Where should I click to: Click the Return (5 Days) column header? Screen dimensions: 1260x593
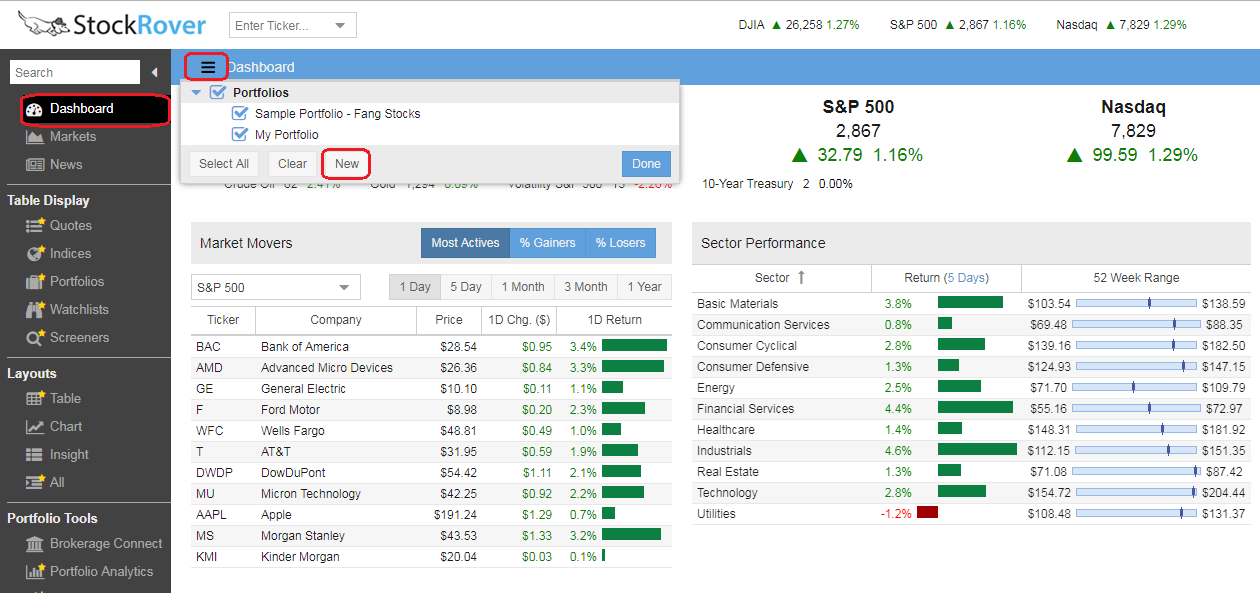click(x=946, y=278)
